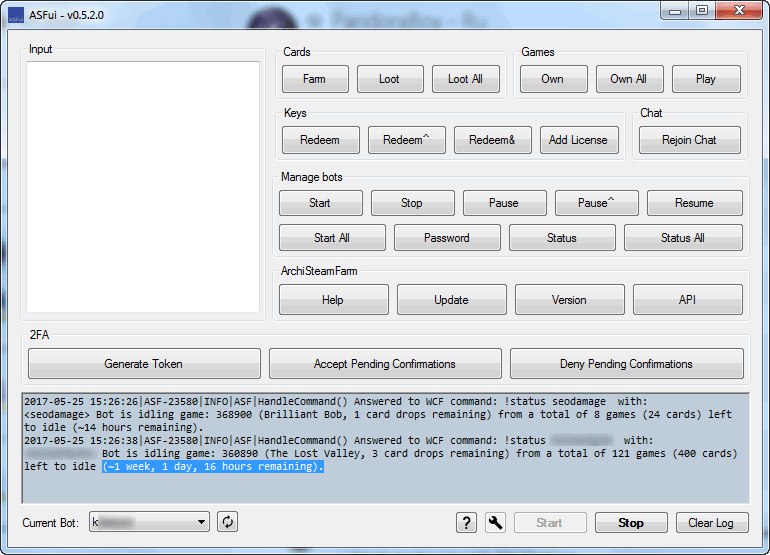Click the Add License button

(579, 140)
